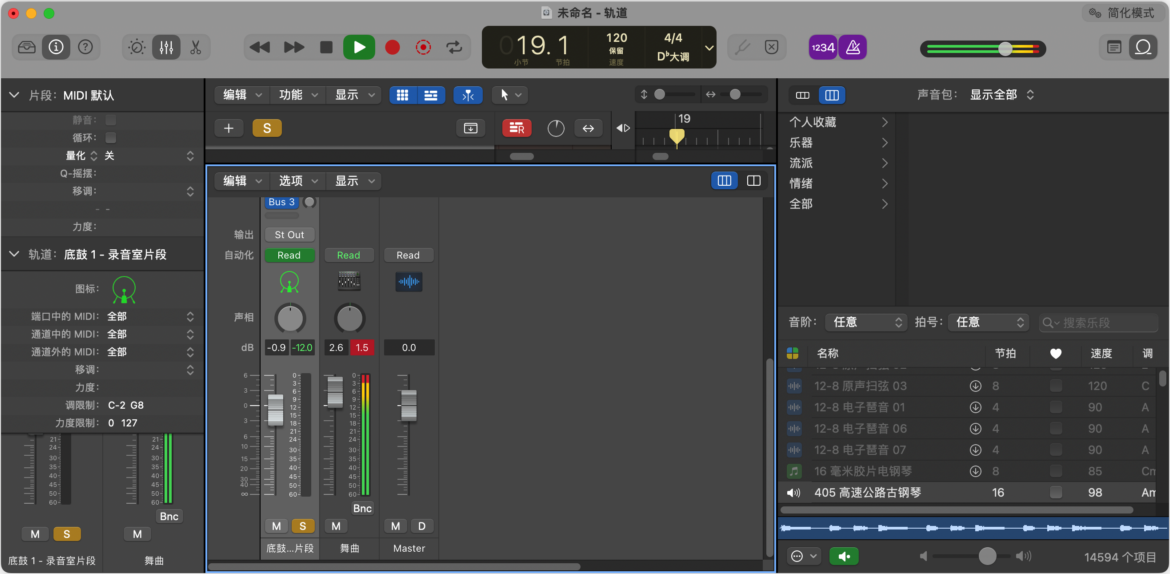The width and height of the screenshot is (1170, 574).
Task: Open the Tuner icon
Action: click(x=742, y=47)
